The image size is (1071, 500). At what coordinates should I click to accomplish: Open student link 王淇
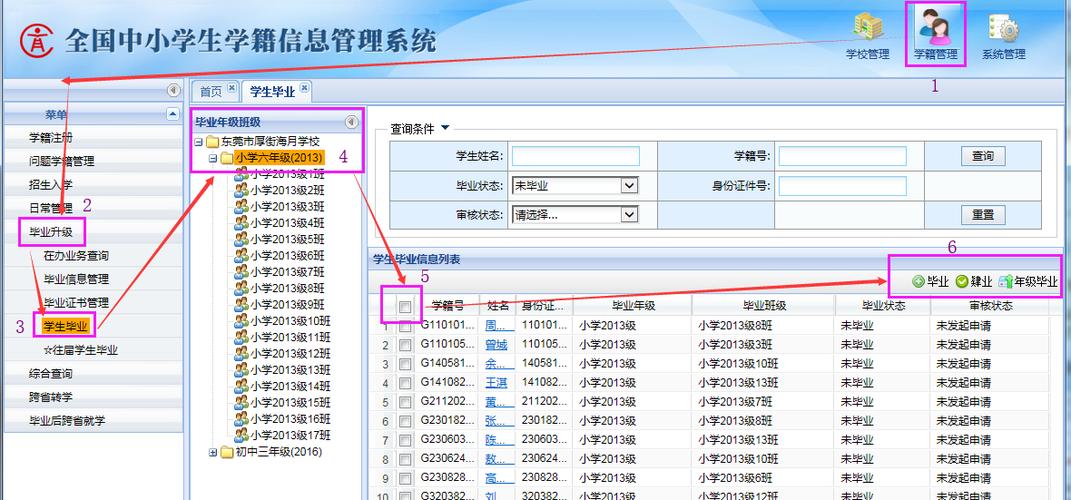point(497,383)
